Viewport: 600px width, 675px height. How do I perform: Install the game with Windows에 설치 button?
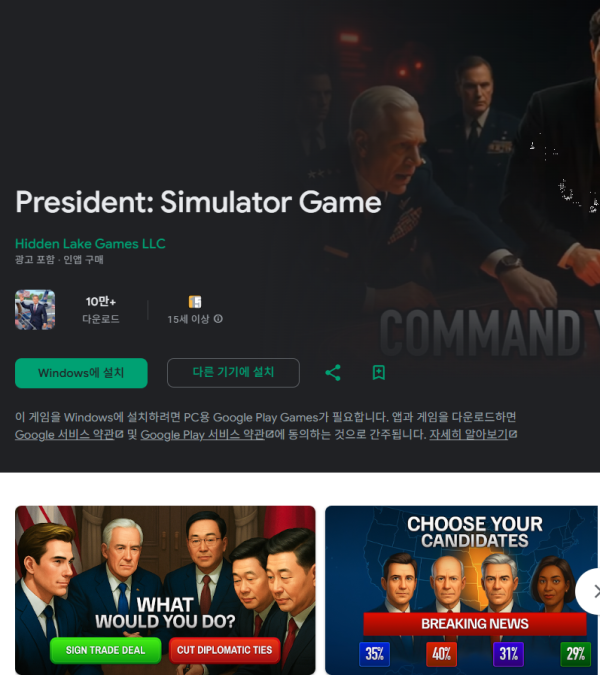click(x=81, y=373)
